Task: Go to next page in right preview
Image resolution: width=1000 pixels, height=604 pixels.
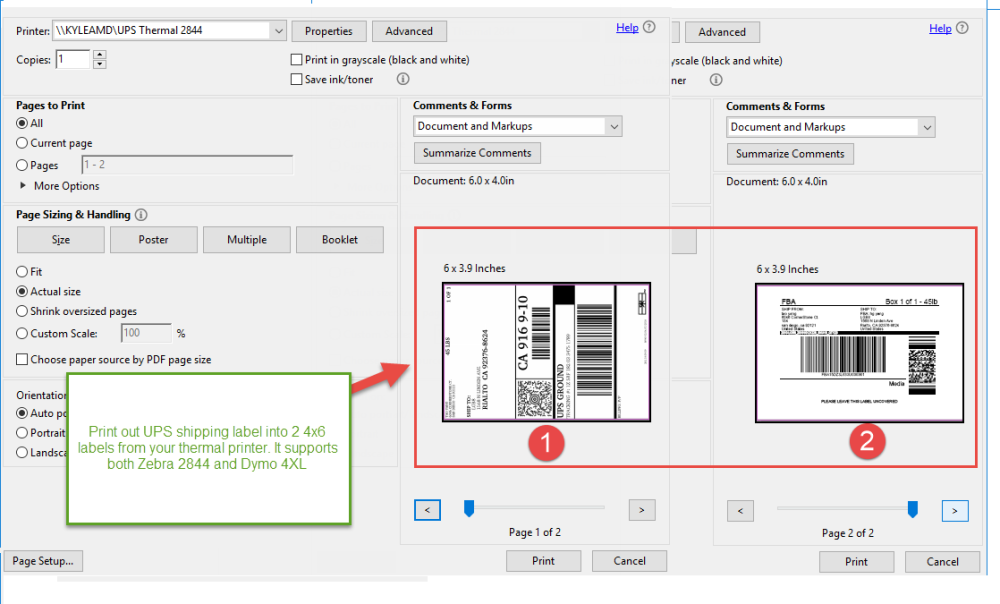Action: click(955, 510)
